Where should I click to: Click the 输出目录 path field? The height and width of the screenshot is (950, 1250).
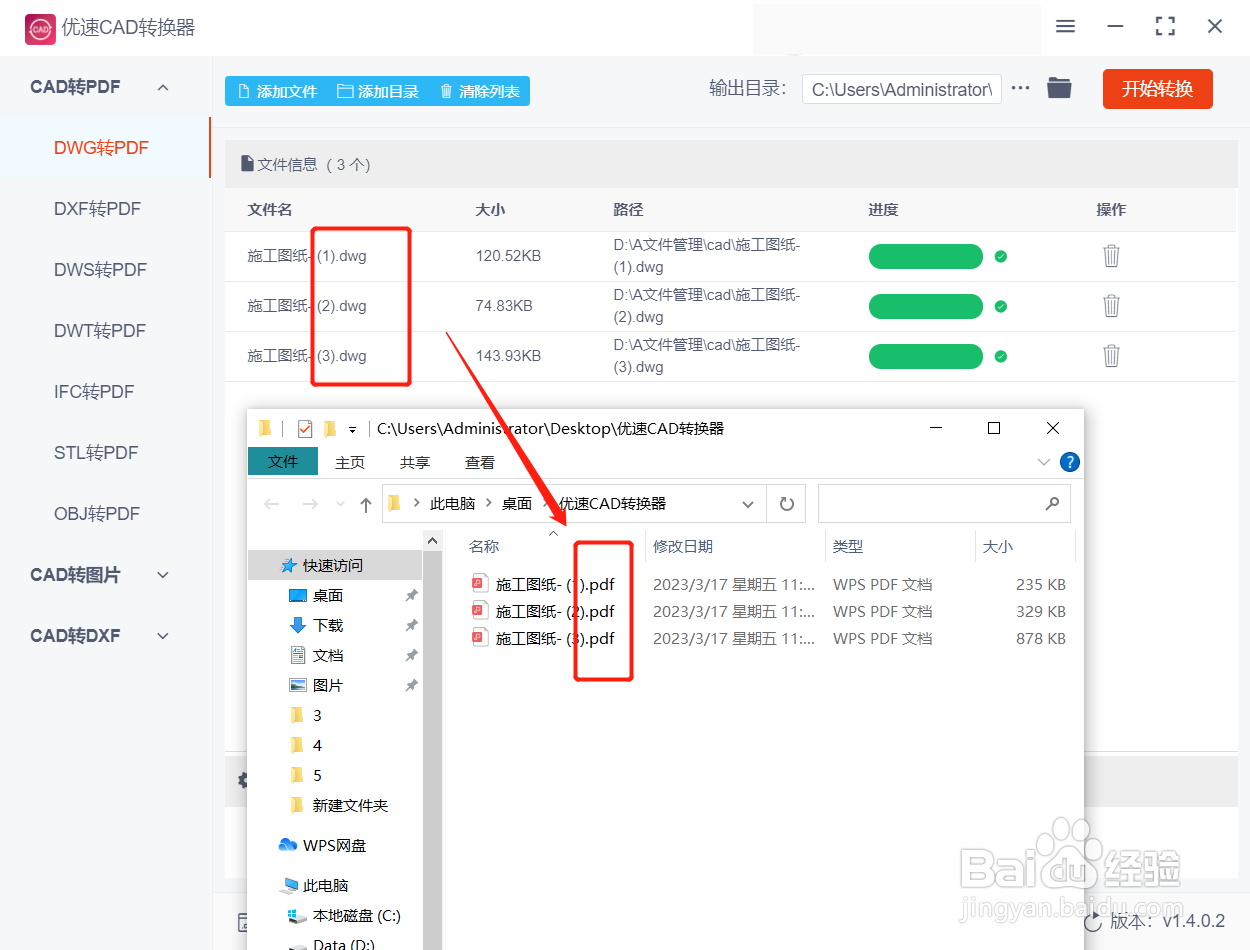902,89
